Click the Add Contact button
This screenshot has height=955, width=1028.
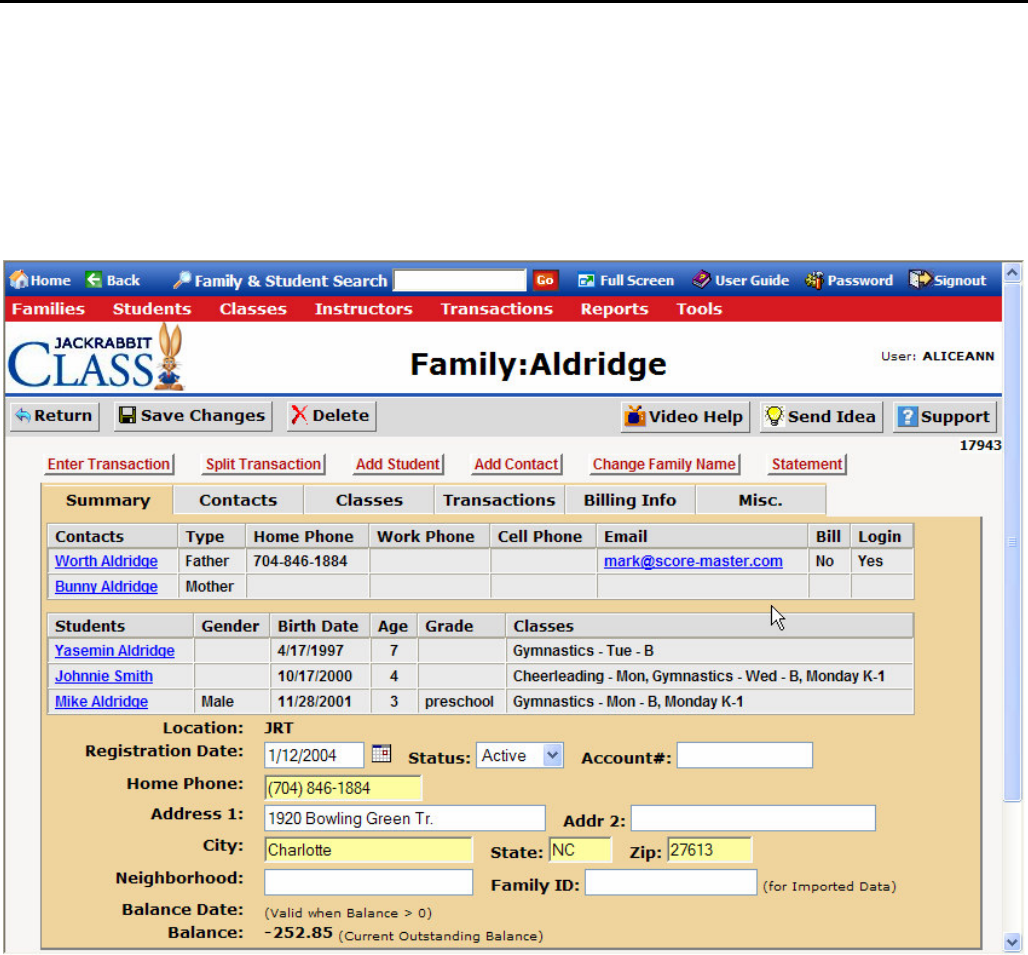[517, 464]
